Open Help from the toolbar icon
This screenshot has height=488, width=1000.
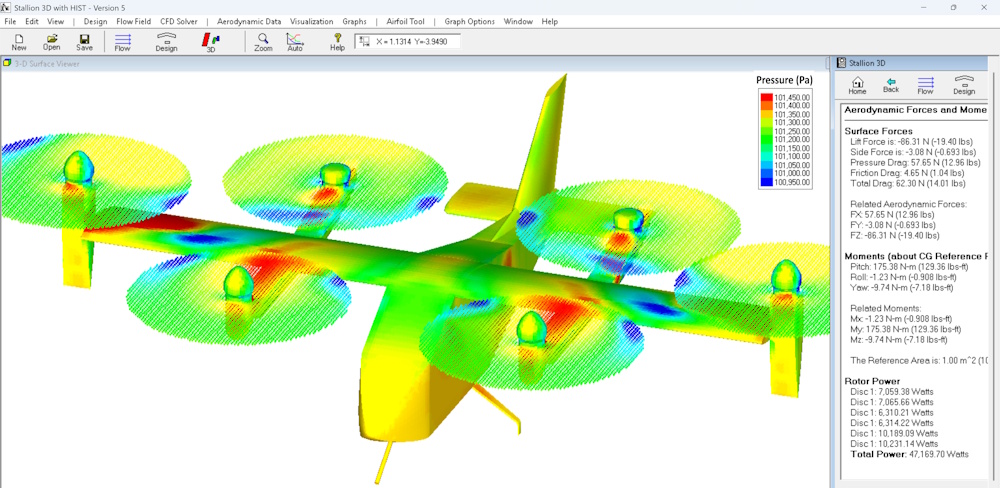(x=337, y=42)
